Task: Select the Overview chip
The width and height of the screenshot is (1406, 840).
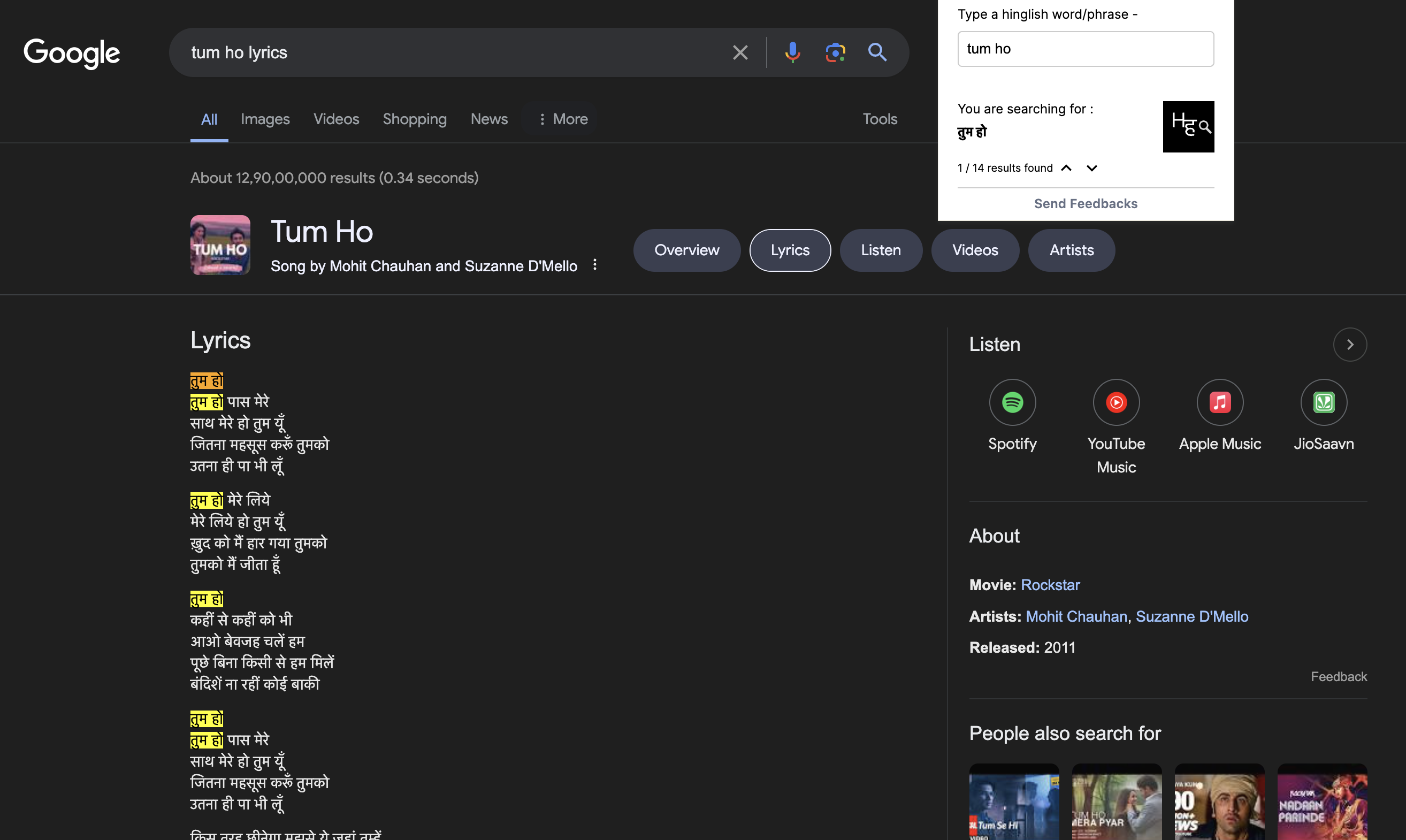Action: [686, 250]
